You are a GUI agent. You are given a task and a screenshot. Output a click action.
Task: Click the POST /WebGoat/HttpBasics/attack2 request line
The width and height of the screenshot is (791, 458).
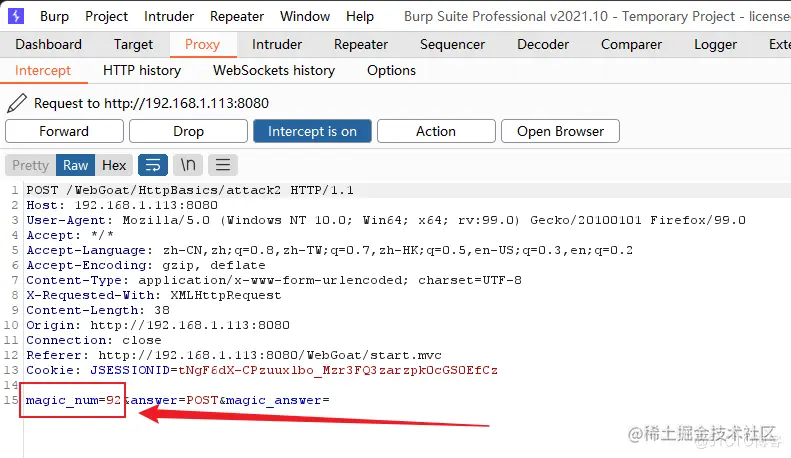pyautogui.click(x=190, y=190)
